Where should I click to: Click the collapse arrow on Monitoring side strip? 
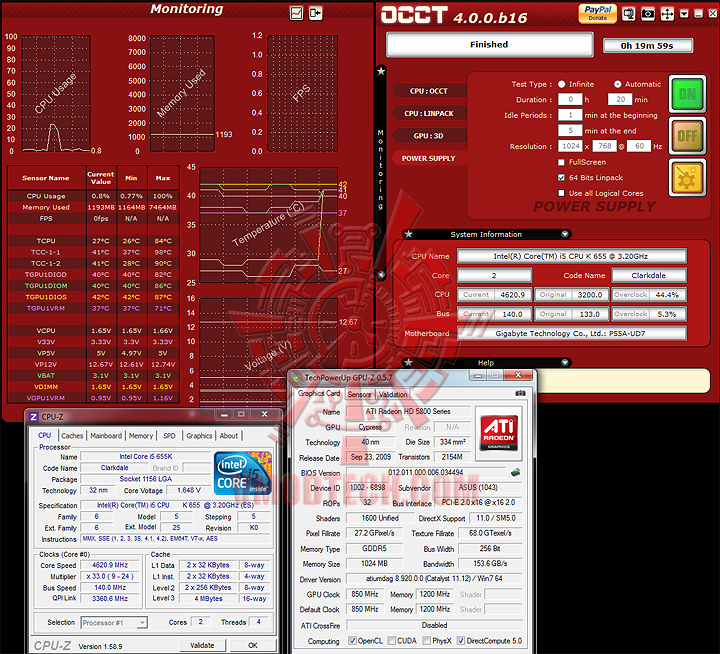click(x=381, y=275)
